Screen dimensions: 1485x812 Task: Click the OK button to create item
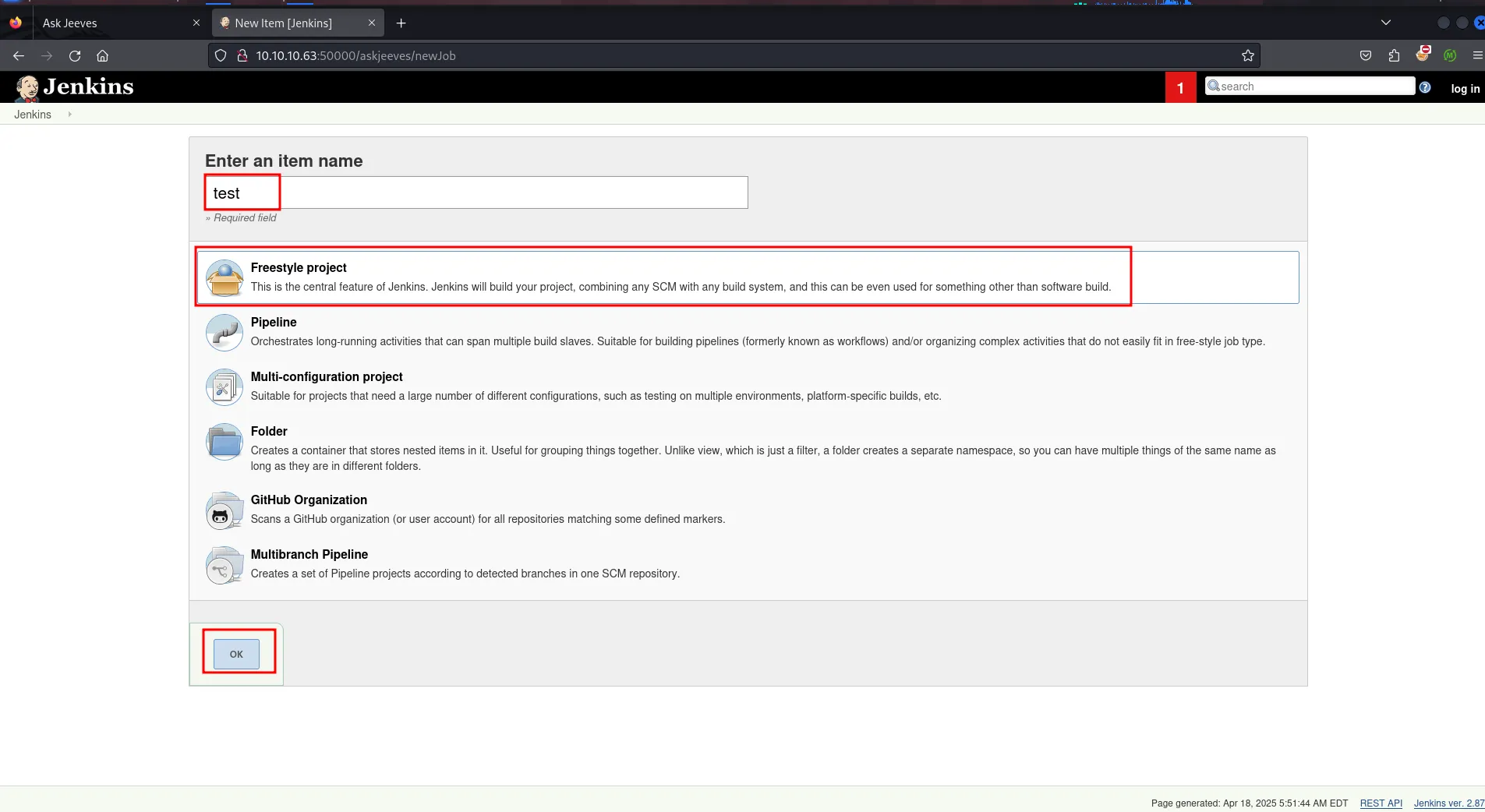coord(236,655)
